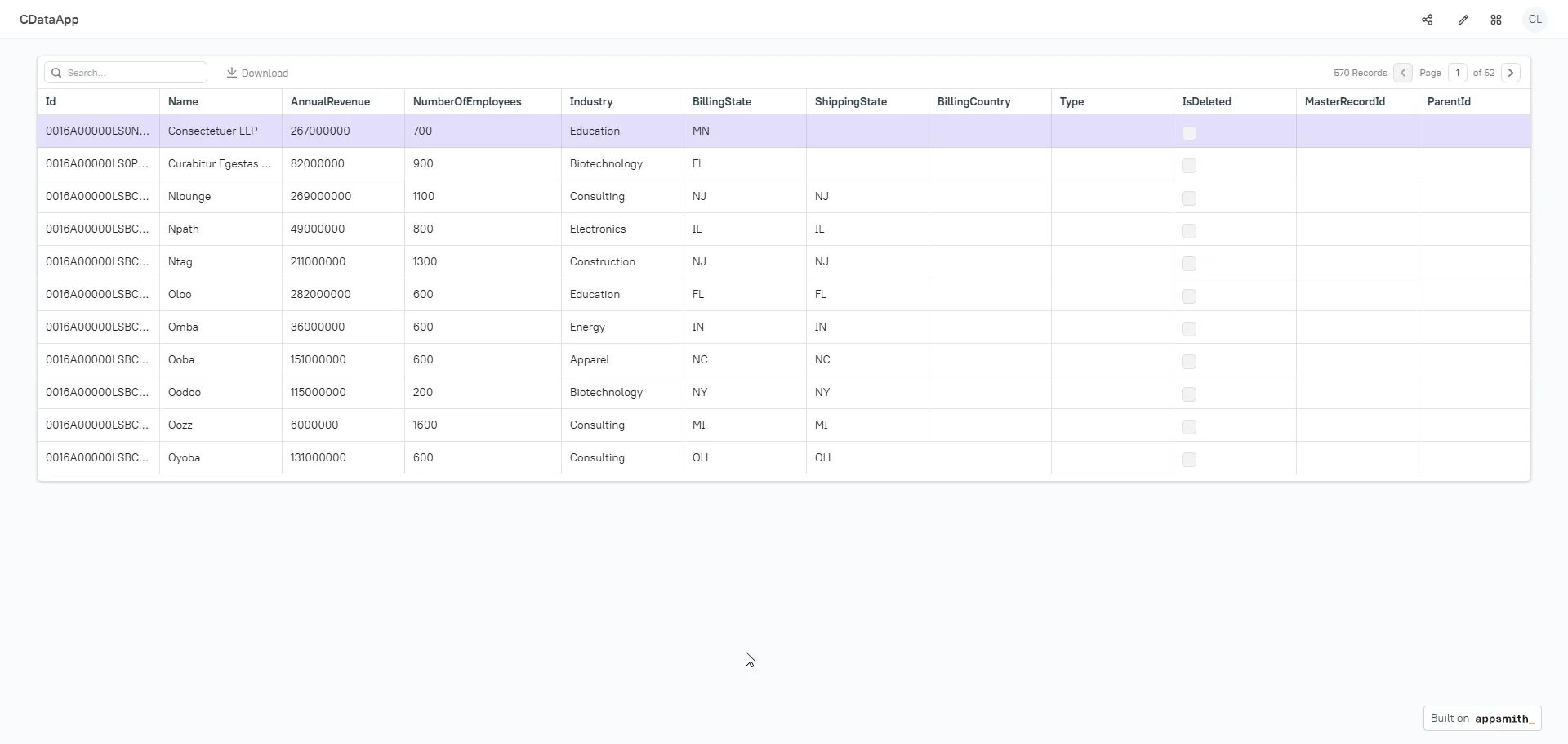Toggle IsDeleted checkbox for Nlounge row
Viewport: 1568px width, 744px height.
click(1189, 198)
